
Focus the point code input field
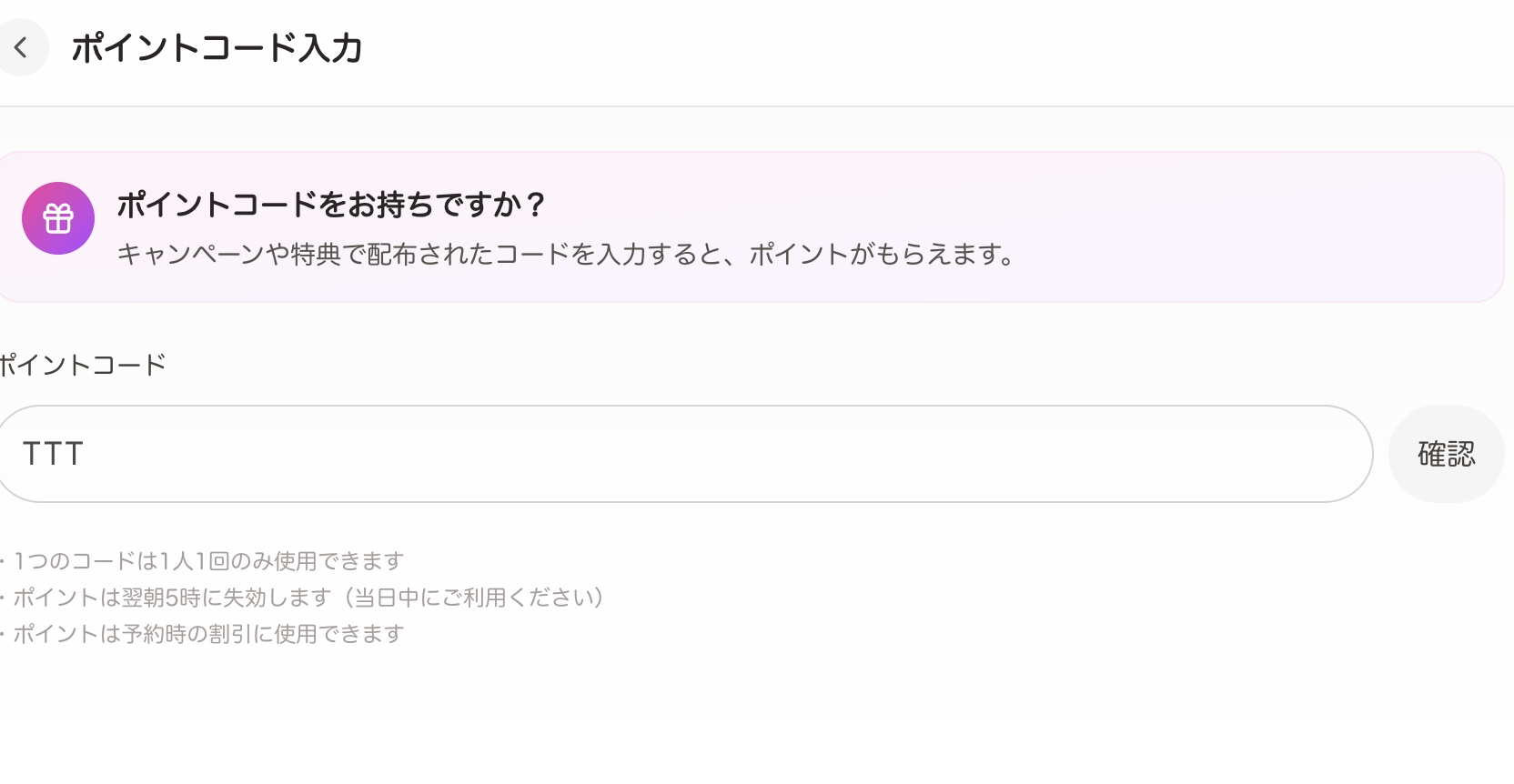pyautogui.click(x=682, y=454)
